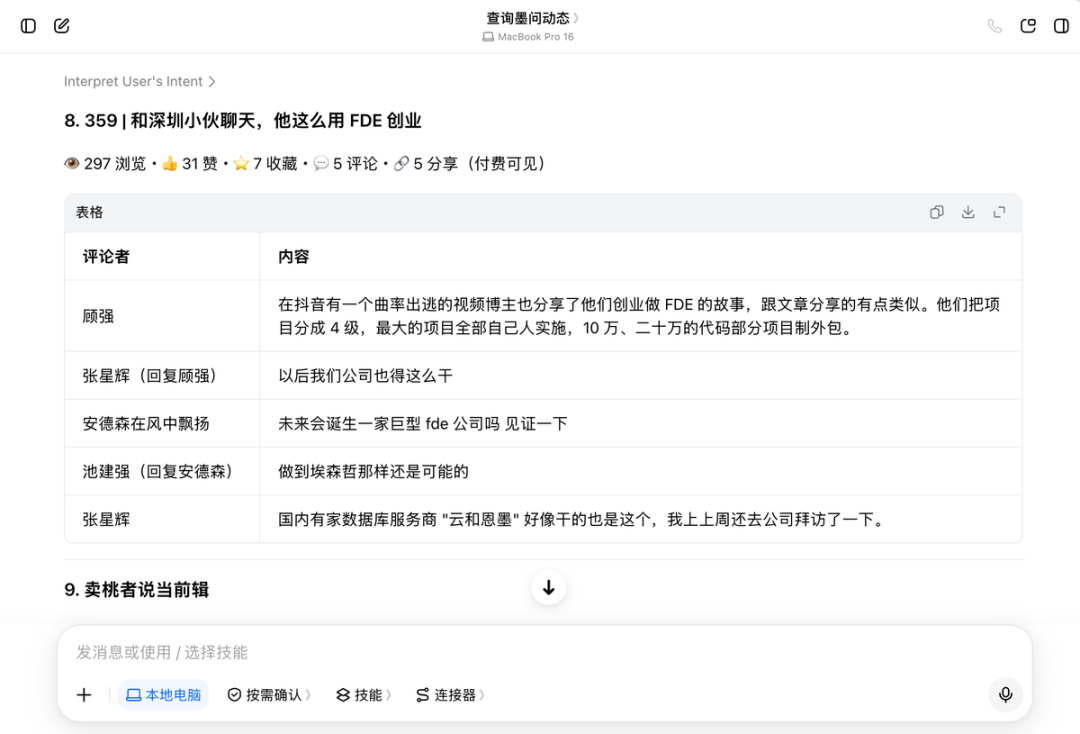Open the window icon next to phone
This screenshot has width=1080, height=734.
point(1028,26)
